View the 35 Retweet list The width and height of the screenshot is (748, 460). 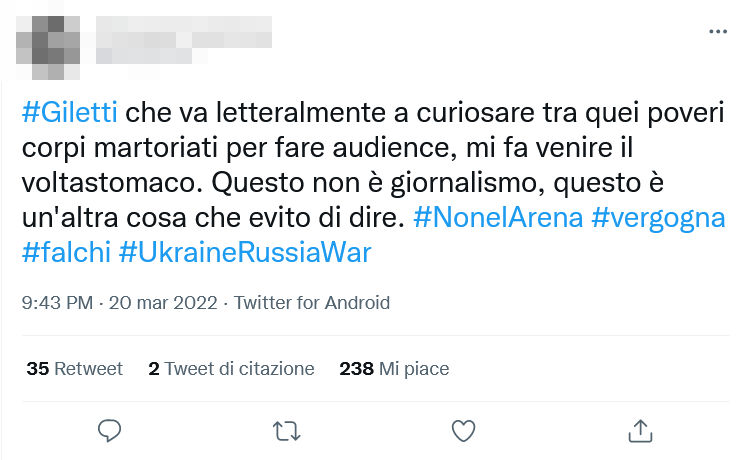coord(74,369)
